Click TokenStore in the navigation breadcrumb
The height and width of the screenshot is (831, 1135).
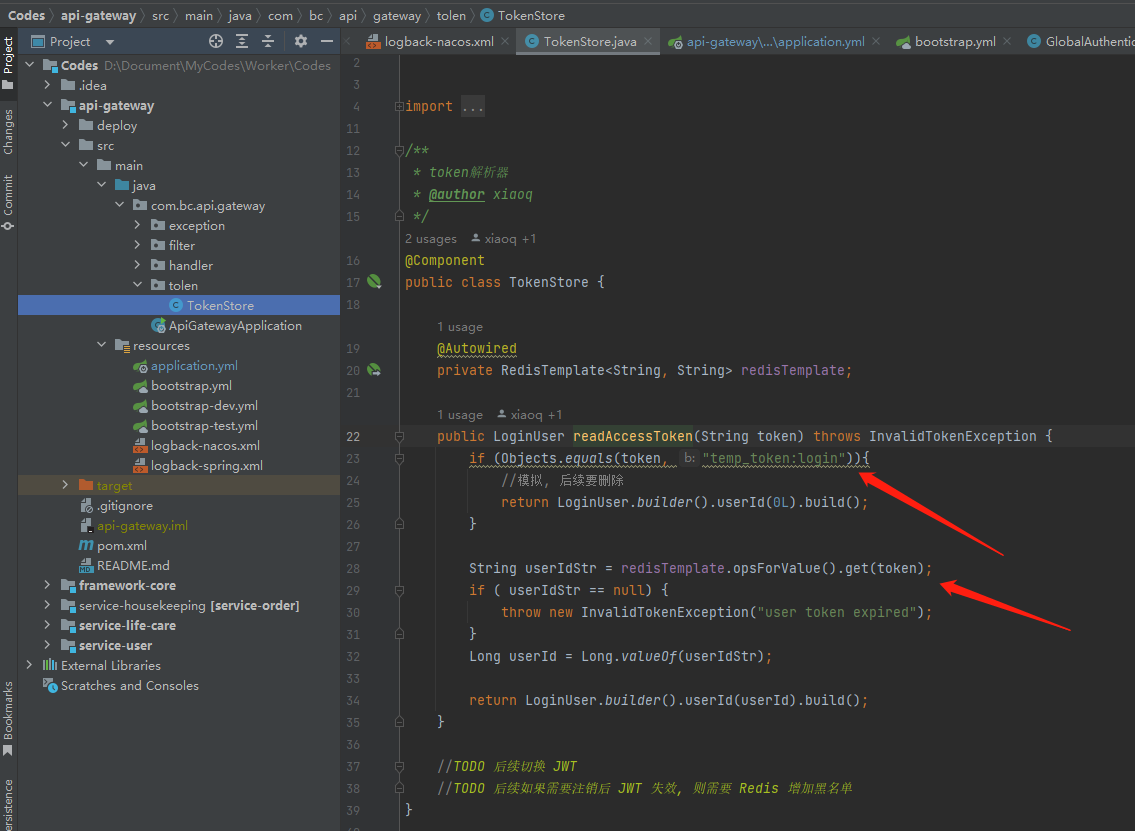(523, 15)
